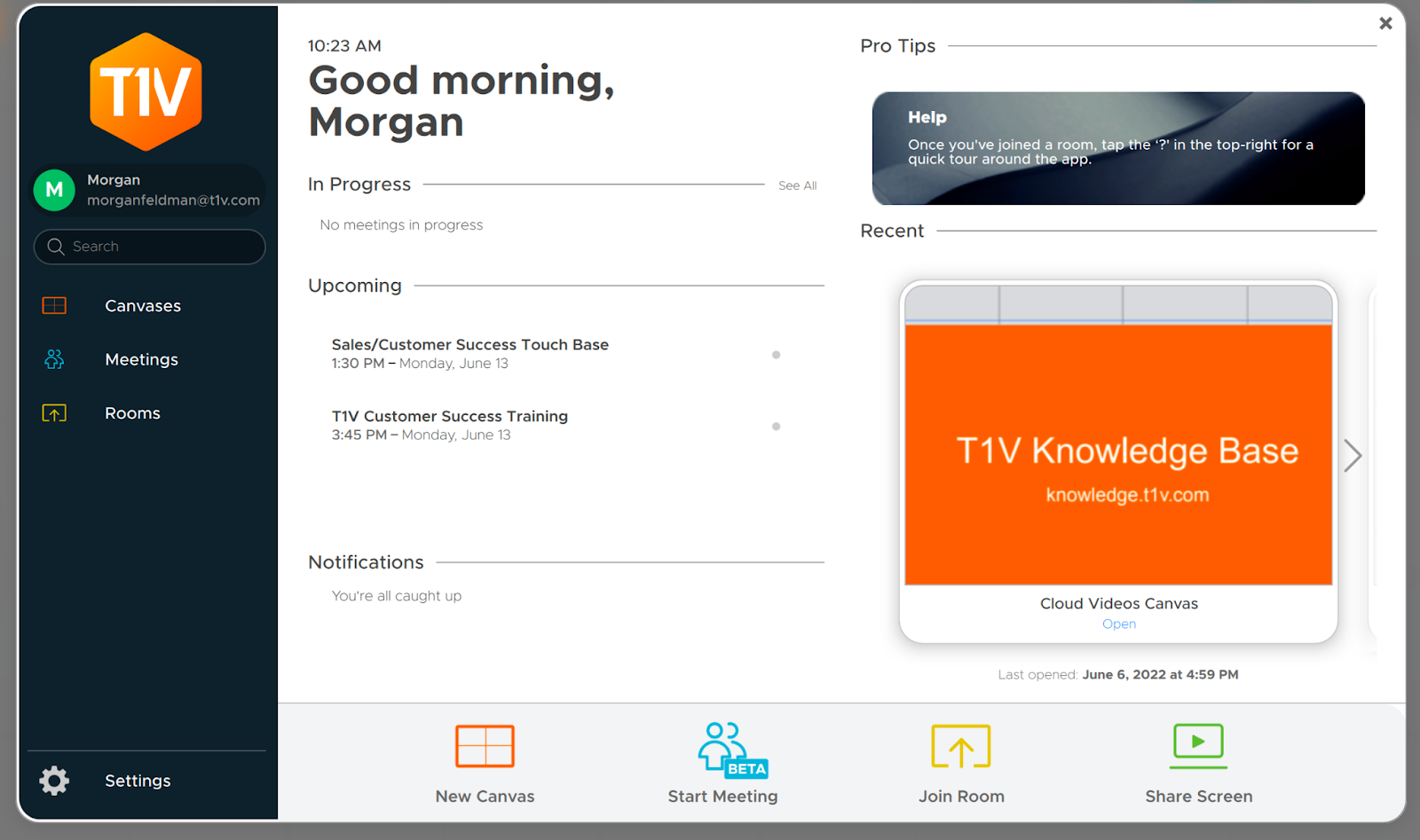This screenshot has width=1420, height=840.
Task: Click the No meetings in progress text
Action: (401, 225)
